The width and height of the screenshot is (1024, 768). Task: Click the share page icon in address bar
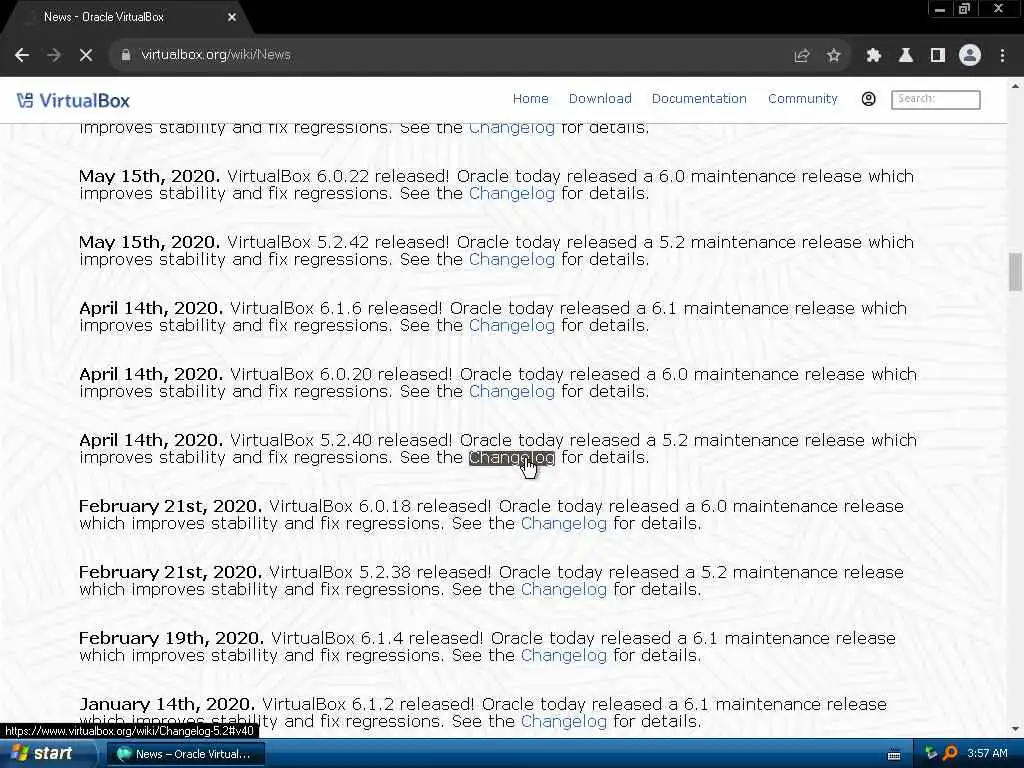[x=802, y=56]
